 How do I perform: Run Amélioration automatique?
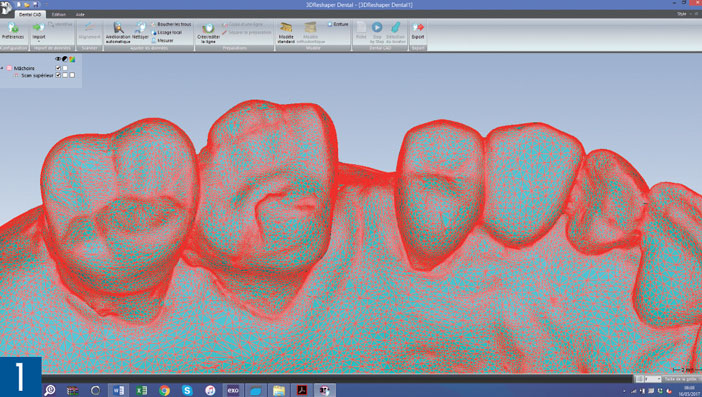click(x=118, y=33)
